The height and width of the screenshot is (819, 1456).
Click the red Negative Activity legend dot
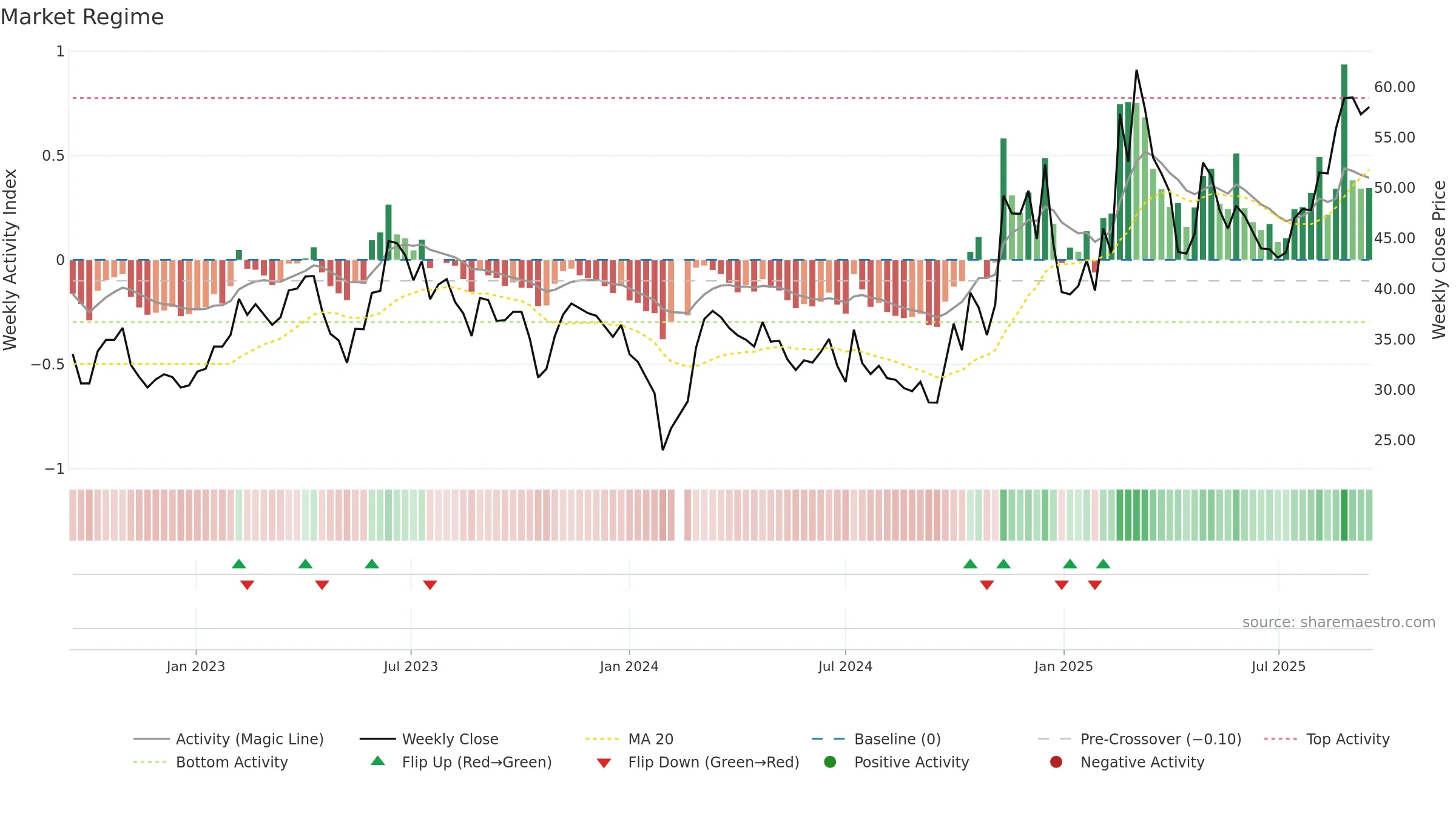click(1056, 762)
